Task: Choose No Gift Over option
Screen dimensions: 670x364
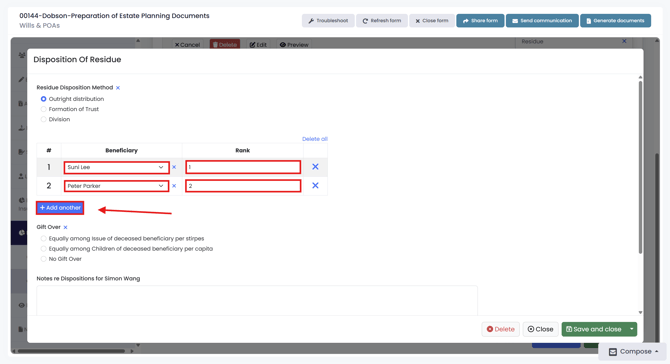Action: point(44,259)
